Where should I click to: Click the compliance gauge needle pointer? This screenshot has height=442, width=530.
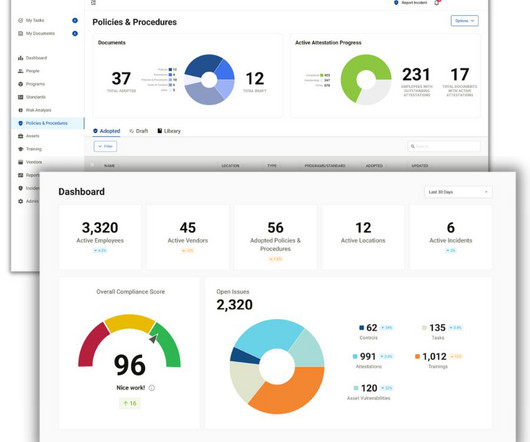154,338
